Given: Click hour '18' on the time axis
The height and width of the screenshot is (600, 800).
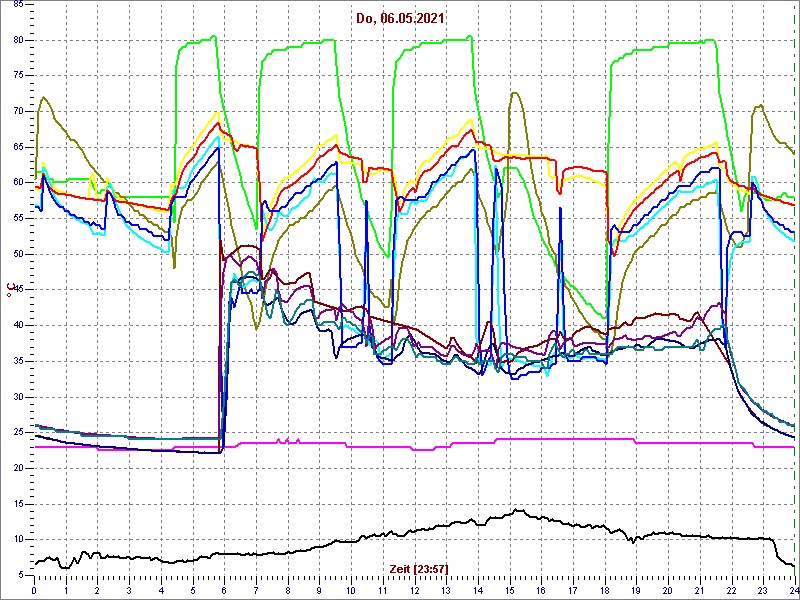Looking at the screenshot, I should pyautogui.click(x=605, y=591).
